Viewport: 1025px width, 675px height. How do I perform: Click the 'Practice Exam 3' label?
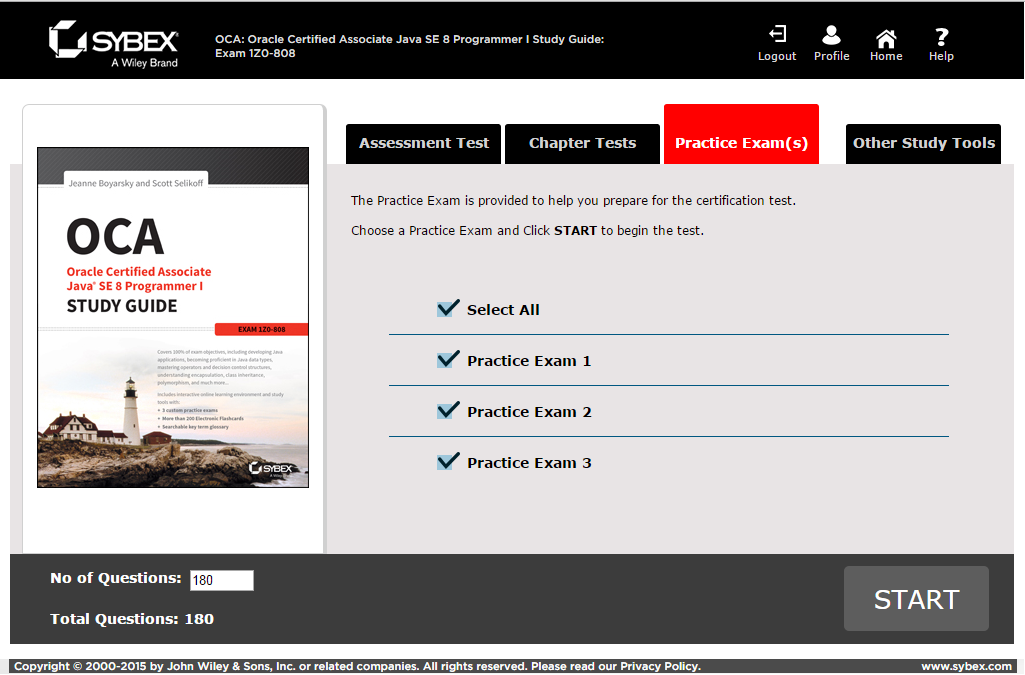[529, 463]
